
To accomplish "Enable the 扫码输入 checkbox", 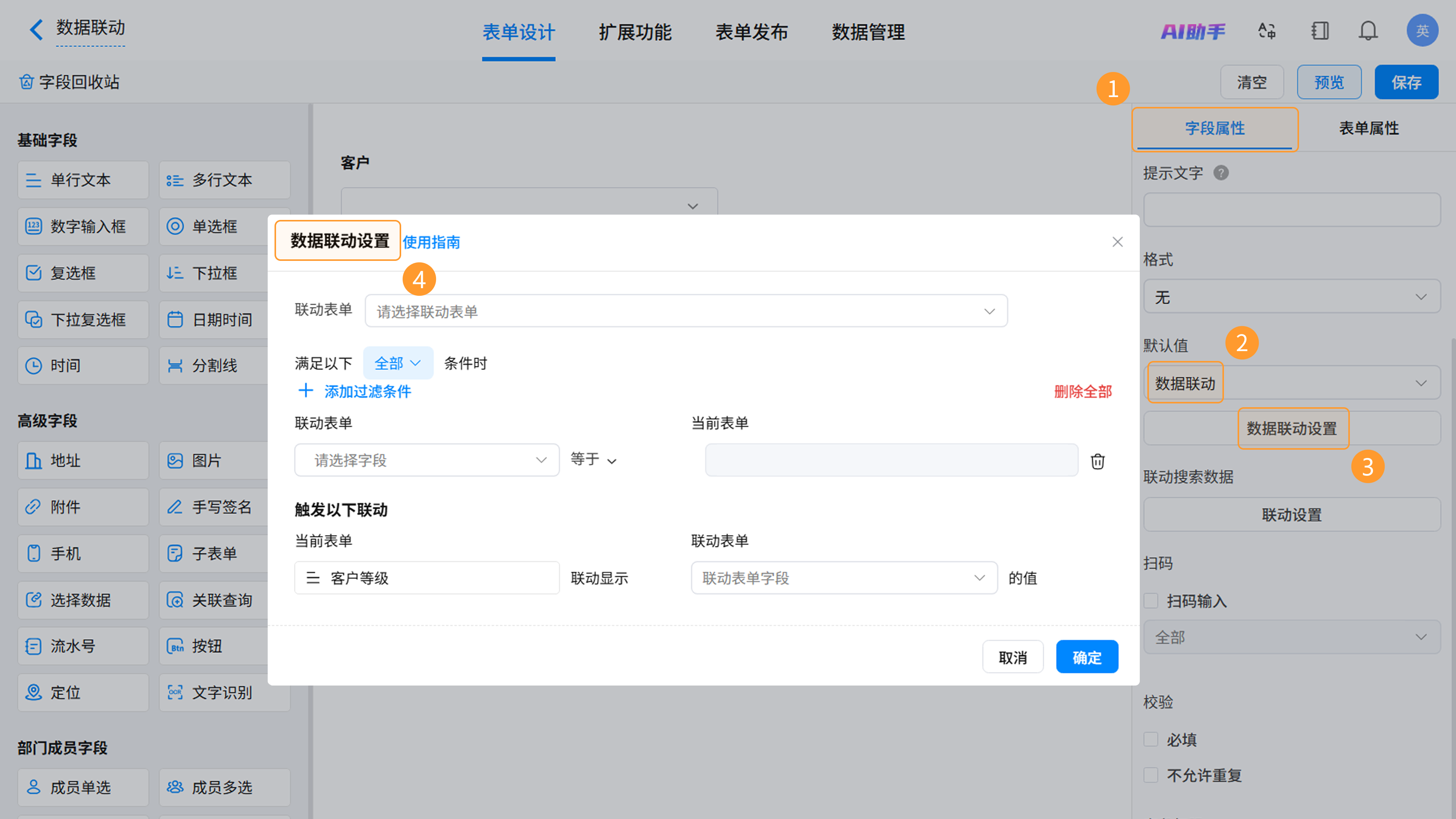I will (1151, 600).
